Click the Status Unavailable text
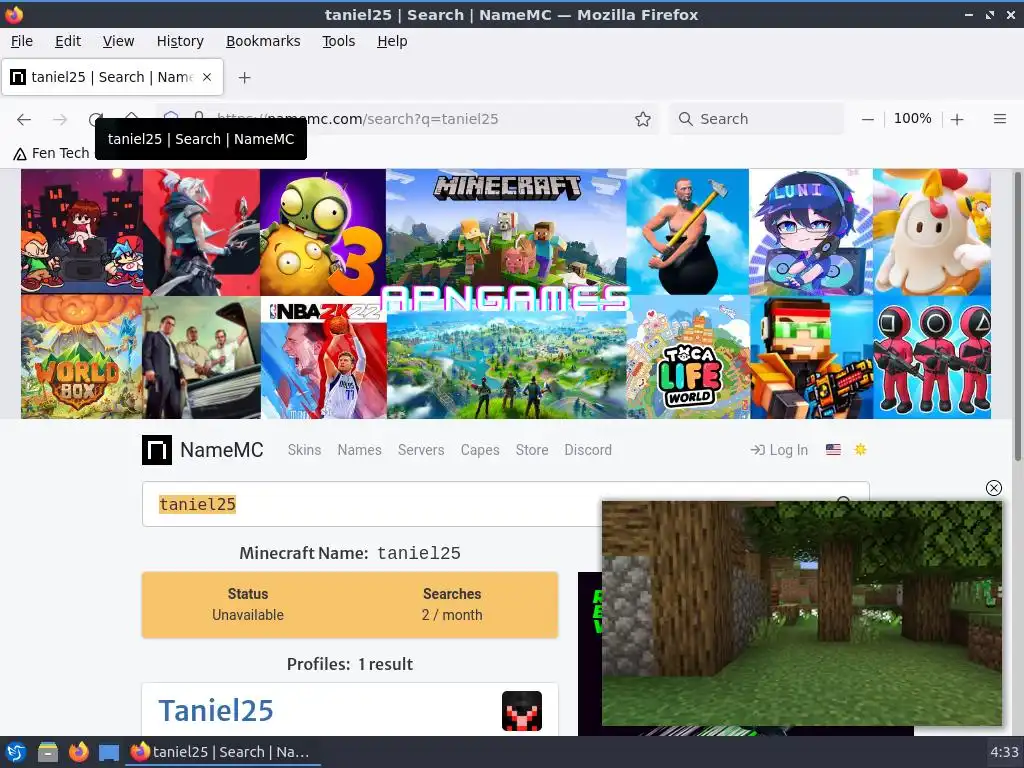The width and height of the screenshot is (1024, 768). click(248, 604)
